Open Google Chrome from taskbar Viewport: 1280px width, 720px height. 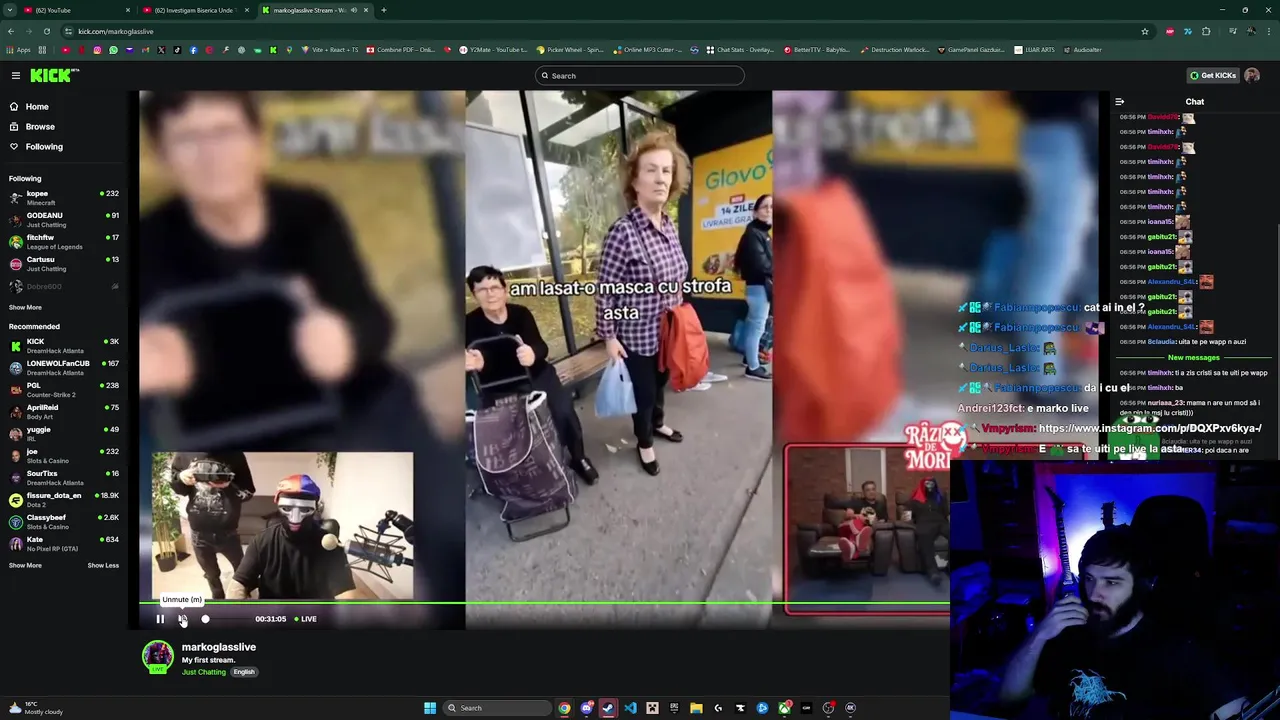(564, 708)
